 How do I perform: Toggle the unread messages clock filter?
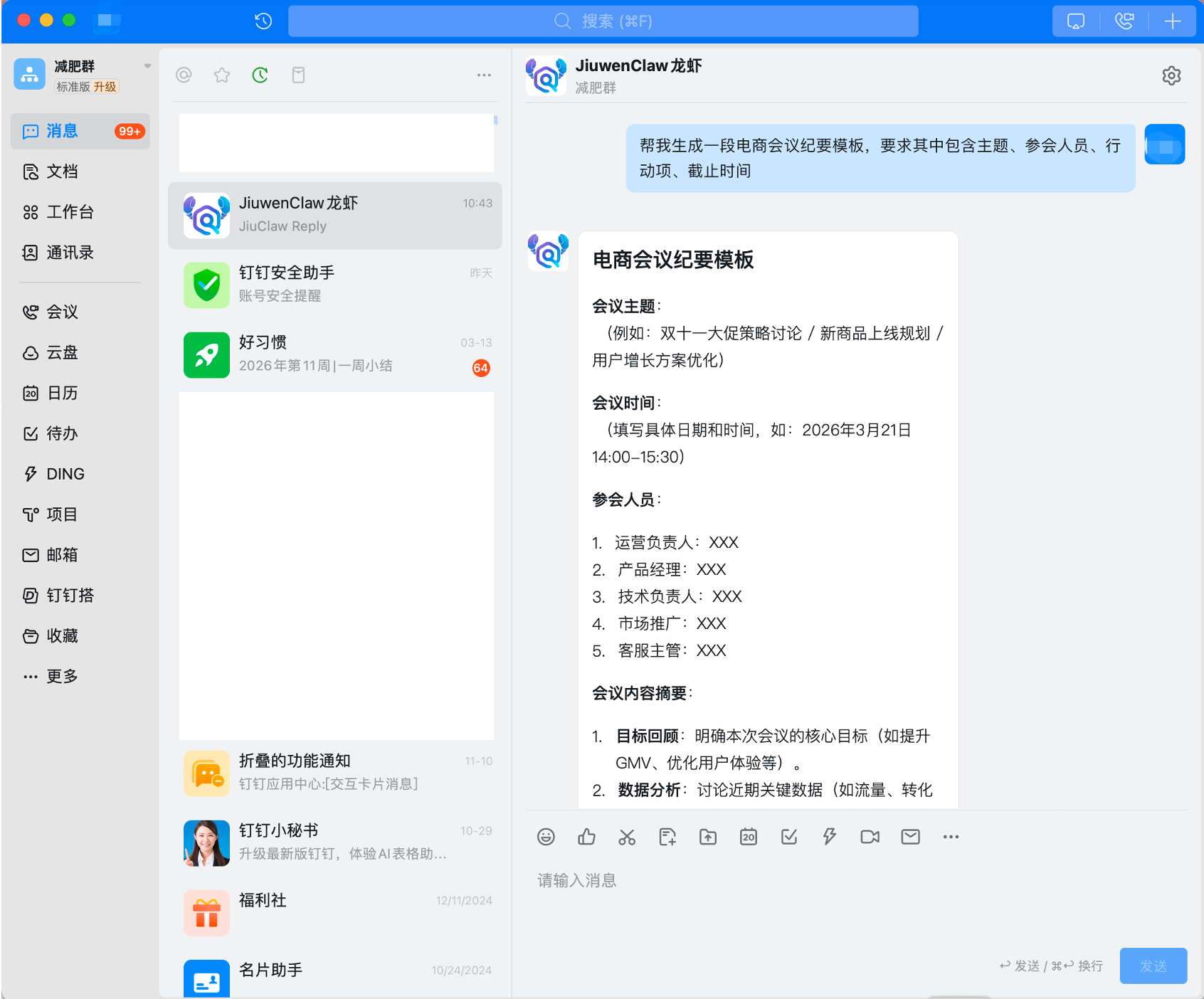[260, 74]
